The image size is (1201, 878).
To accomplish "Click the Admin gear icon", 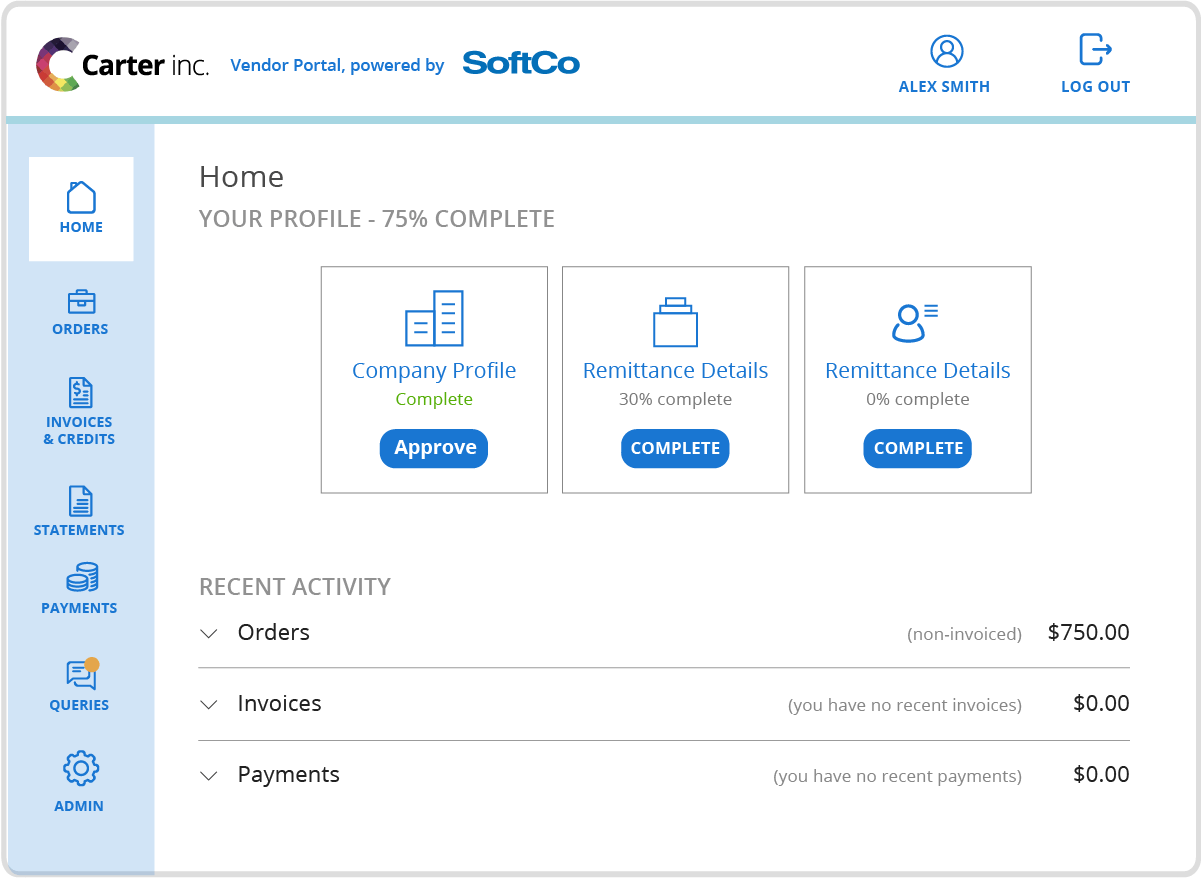I will coord(80,767).
